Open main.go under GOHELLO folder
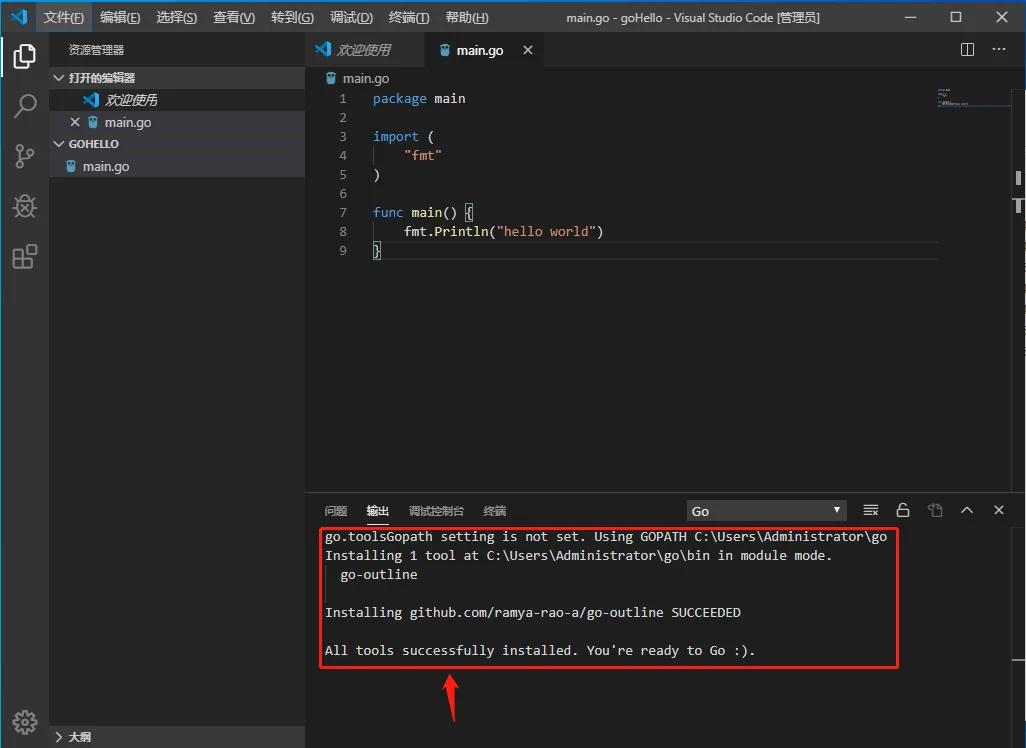Viewport: 1026px width, 748px height. pyautogui.click(x=177, y=166)
